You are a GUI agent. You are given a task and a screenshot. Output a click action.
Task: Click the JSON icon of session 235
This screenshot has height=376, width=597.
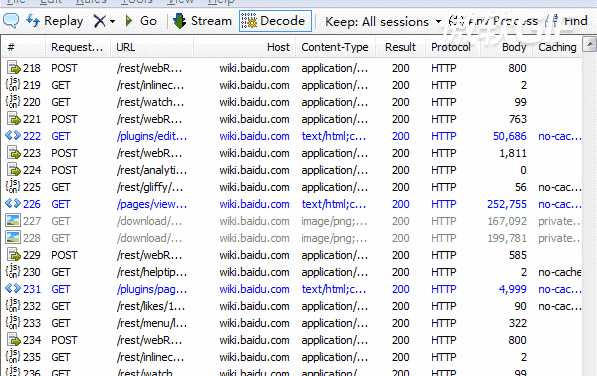tap(13, 357)
